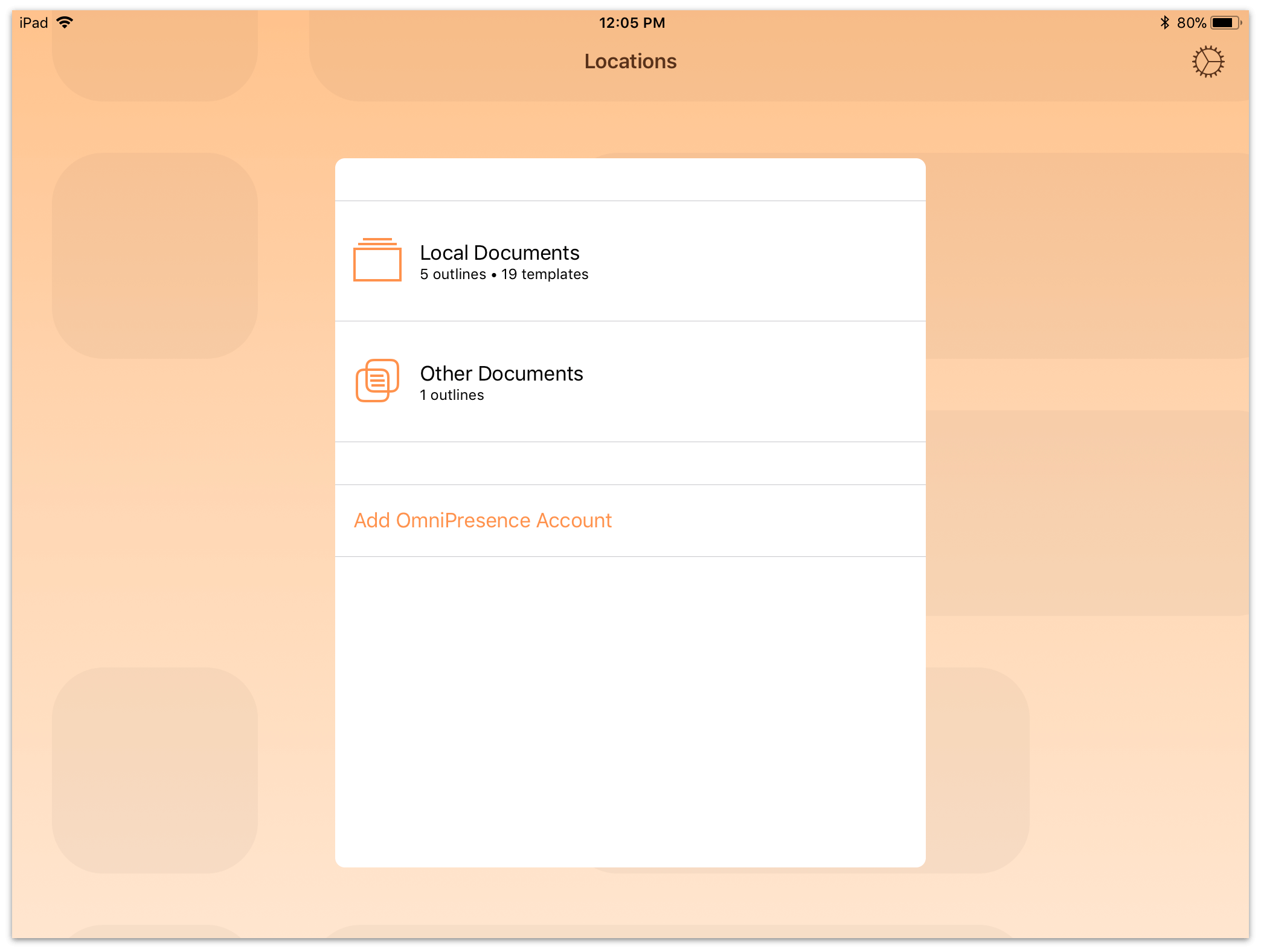The width and height of the screenshot is (1261, 952).
Task: Tap the 12:05 PM clock
Action: click(x=632, y=23)
